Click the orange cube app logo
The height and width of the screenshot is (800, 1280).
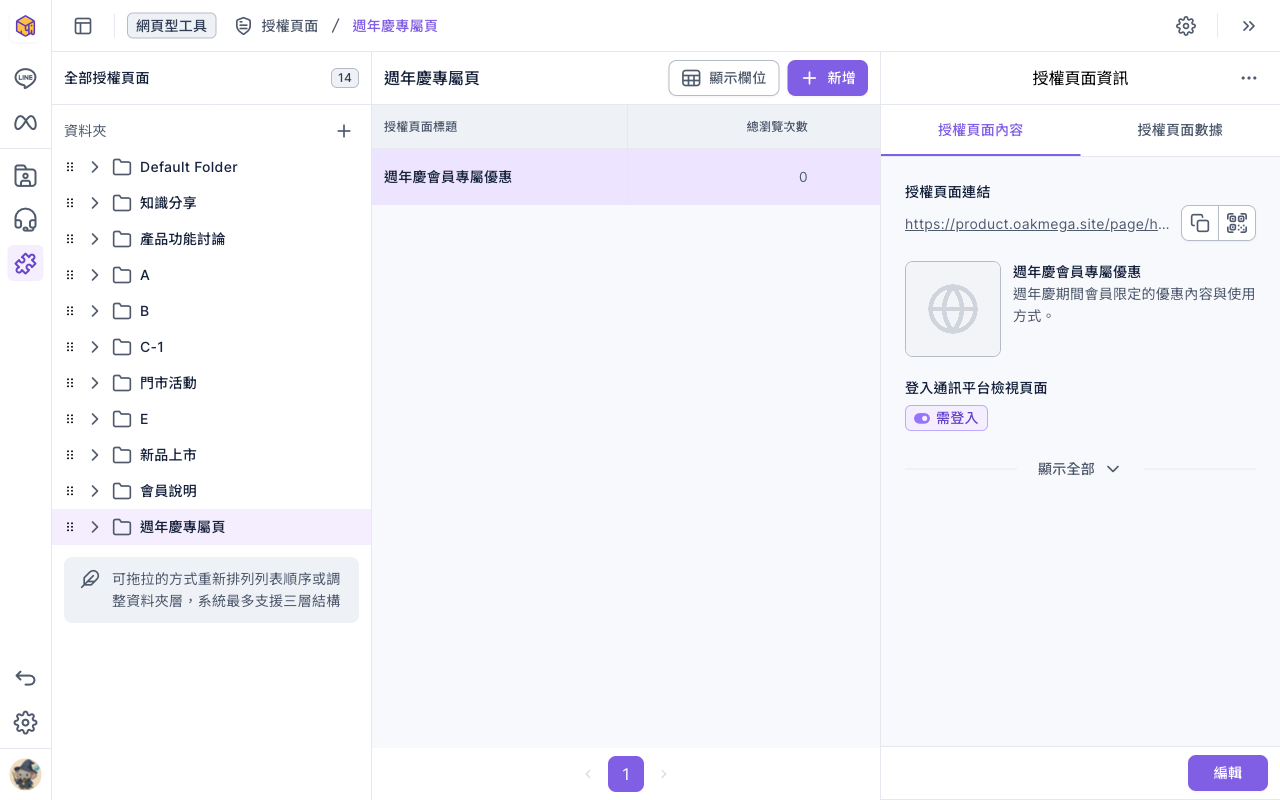[25, 26]
